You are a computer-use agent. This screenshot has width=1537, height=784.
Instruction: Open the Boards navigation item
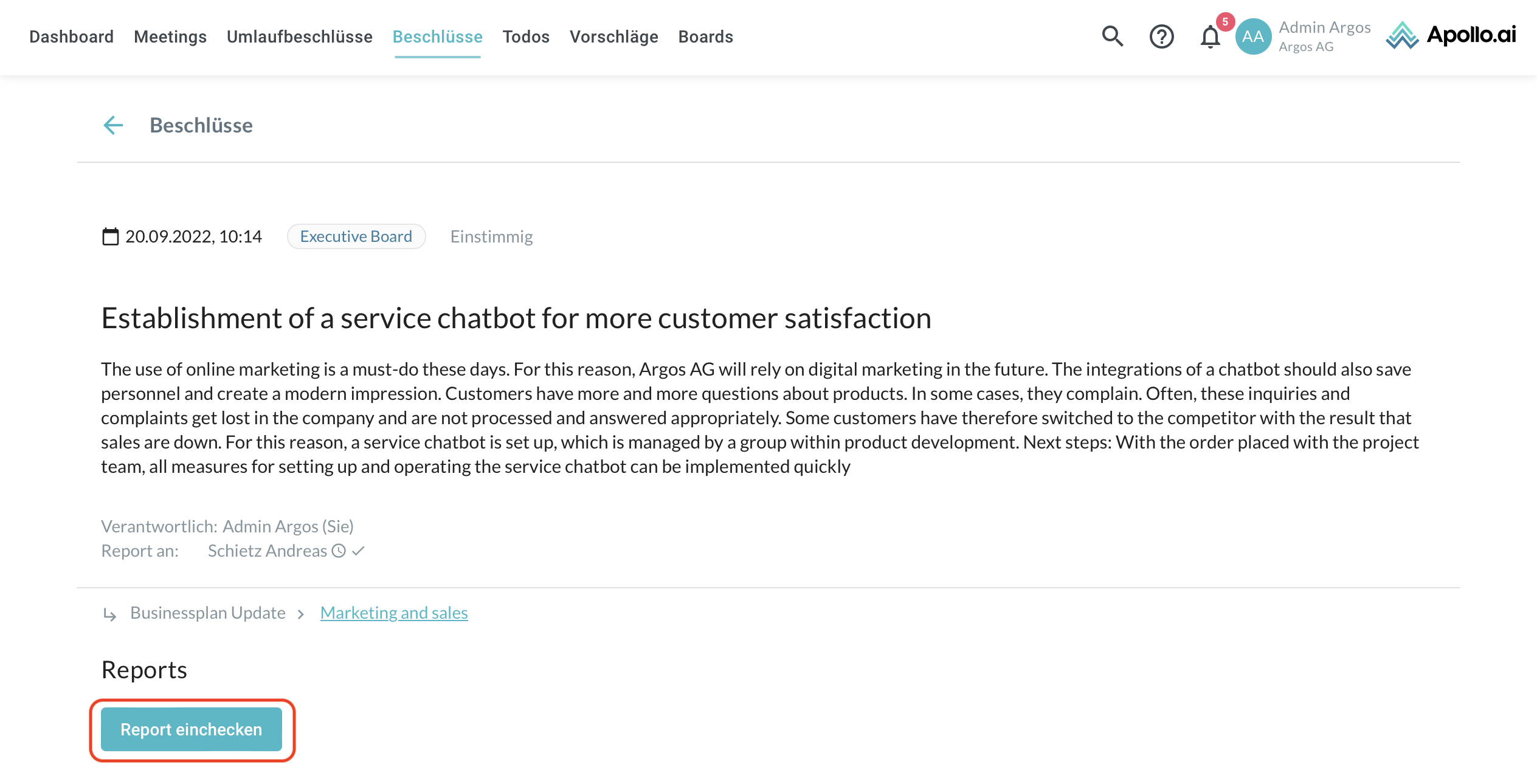pos(706,36)
